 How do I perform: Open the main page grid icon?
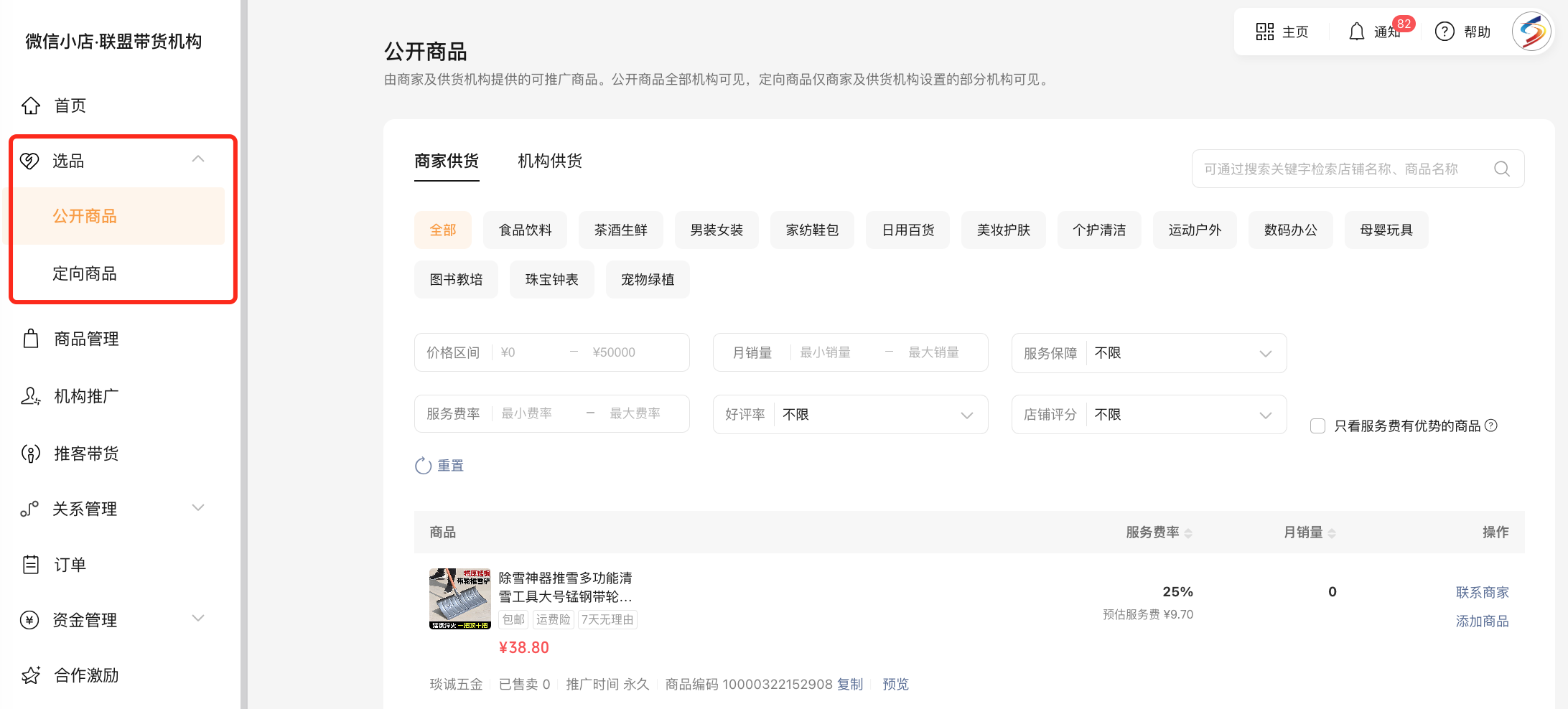[1264, 32]
